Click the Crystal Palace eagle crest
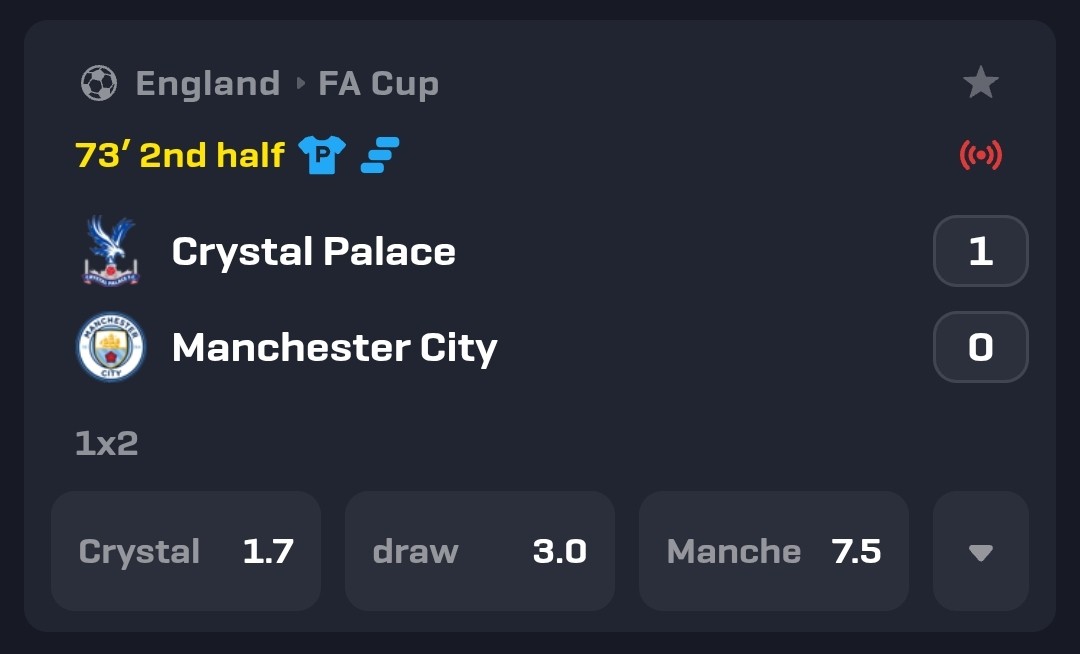 pyautogui.click(x=111, y=251)
